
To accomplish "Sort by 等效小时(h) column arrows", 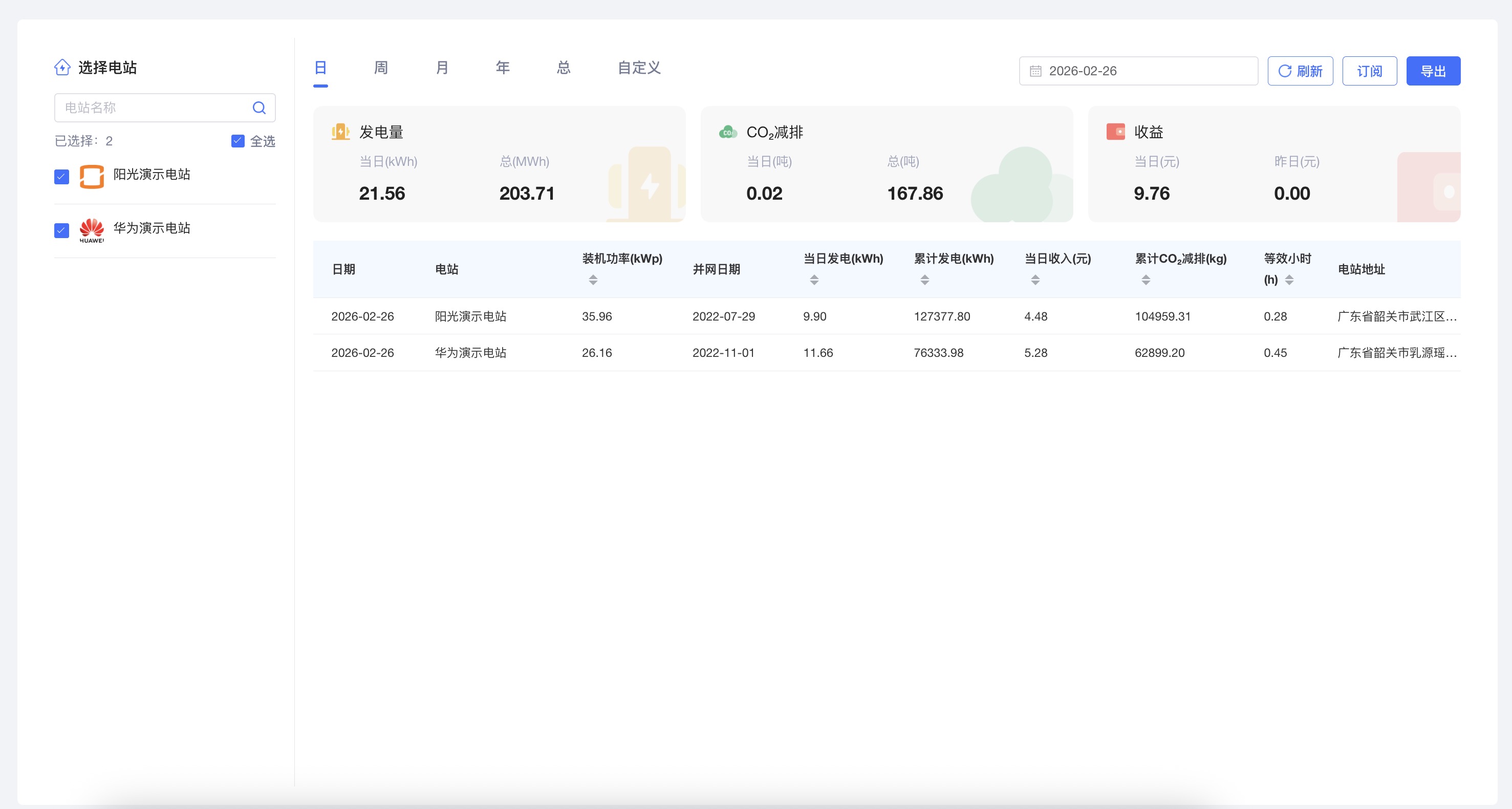I will click(1289, 280).
